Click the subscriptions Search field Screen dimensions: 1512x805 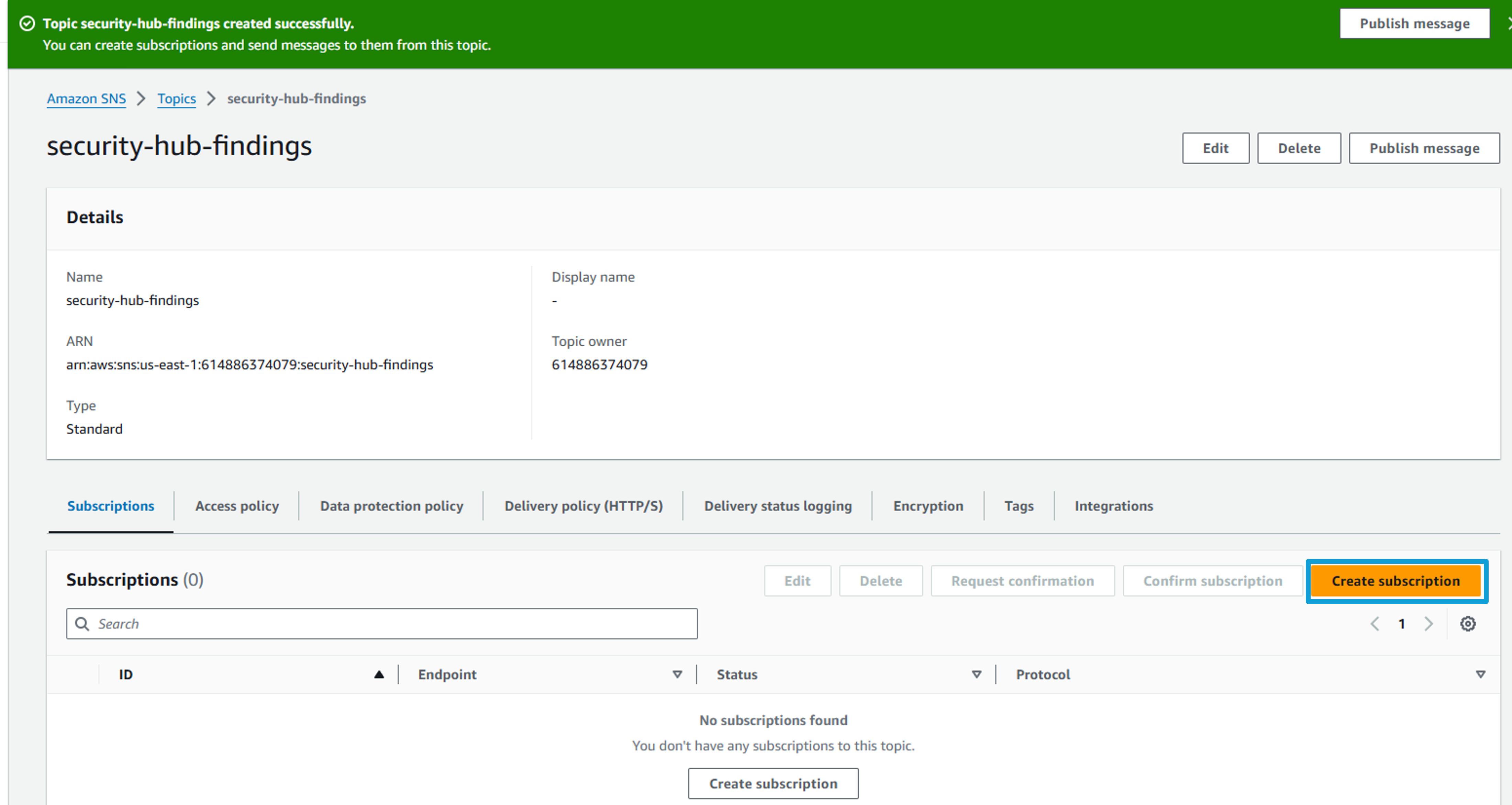382,624
